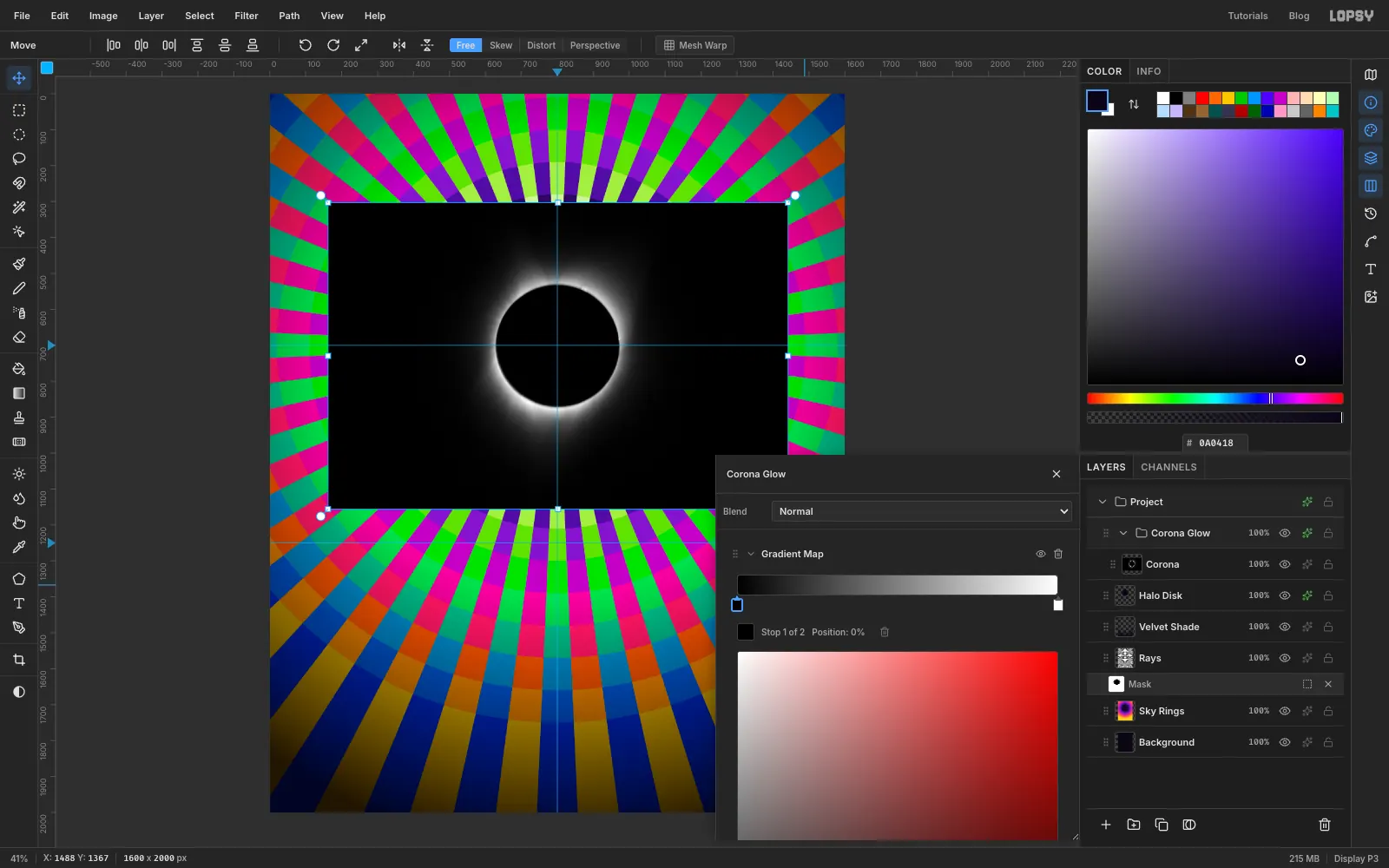Collapse the Corona Glow group
The height and width of the screenshot is (868, 1389).
(x=1123, y=533)
